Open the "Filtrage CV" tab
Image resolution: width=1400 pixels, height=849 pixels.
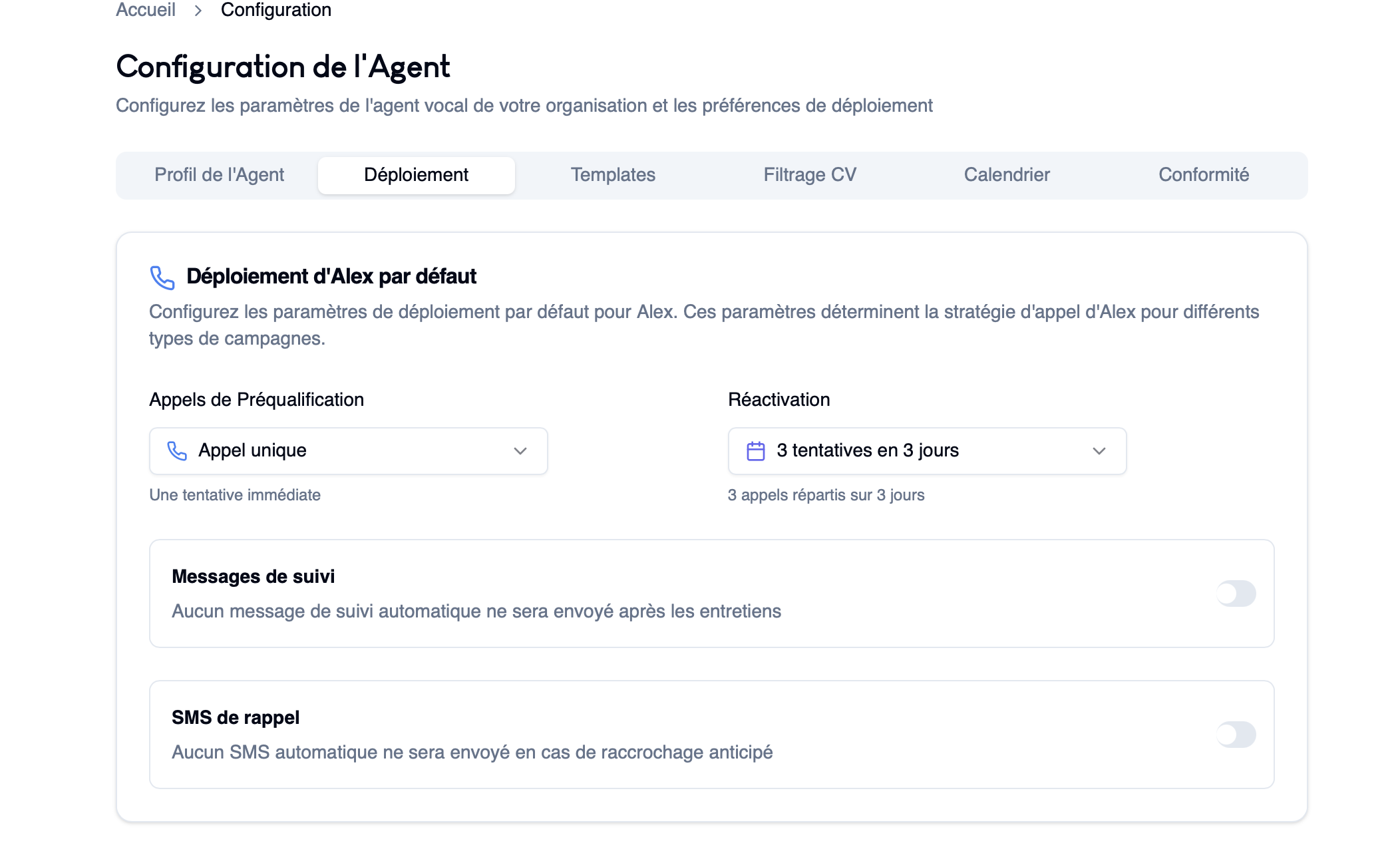810,175
